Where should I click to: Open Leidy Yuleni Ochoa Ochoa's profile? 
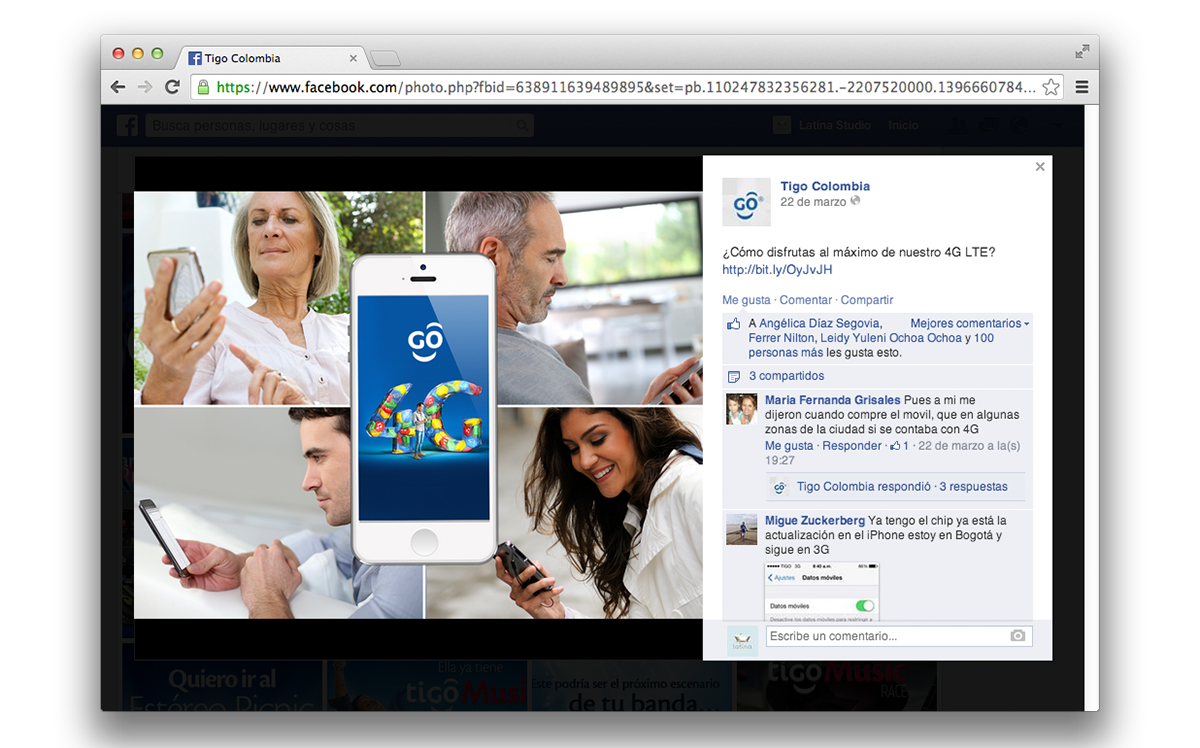click(891, 338)
